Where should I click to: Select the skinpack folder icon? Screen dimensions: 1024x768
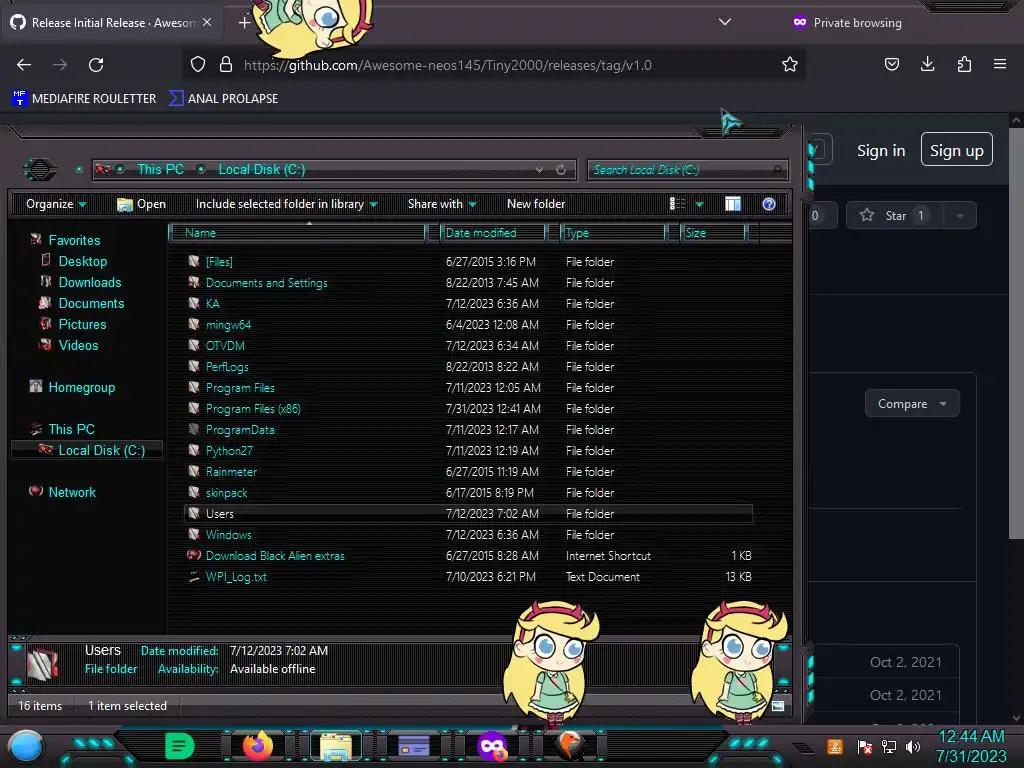tap(194, 492)
